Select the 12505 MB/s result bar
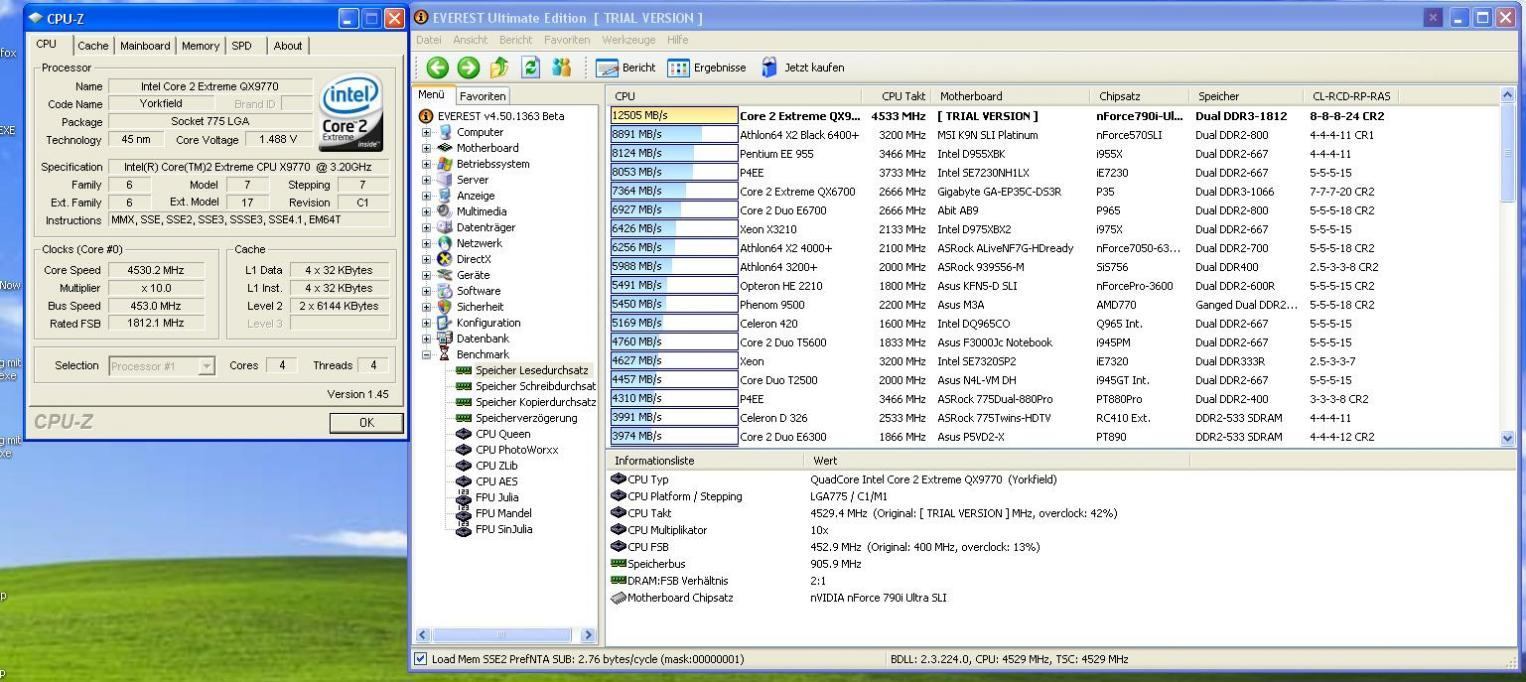The image size is (1526, 682). [x=672, y=116]
